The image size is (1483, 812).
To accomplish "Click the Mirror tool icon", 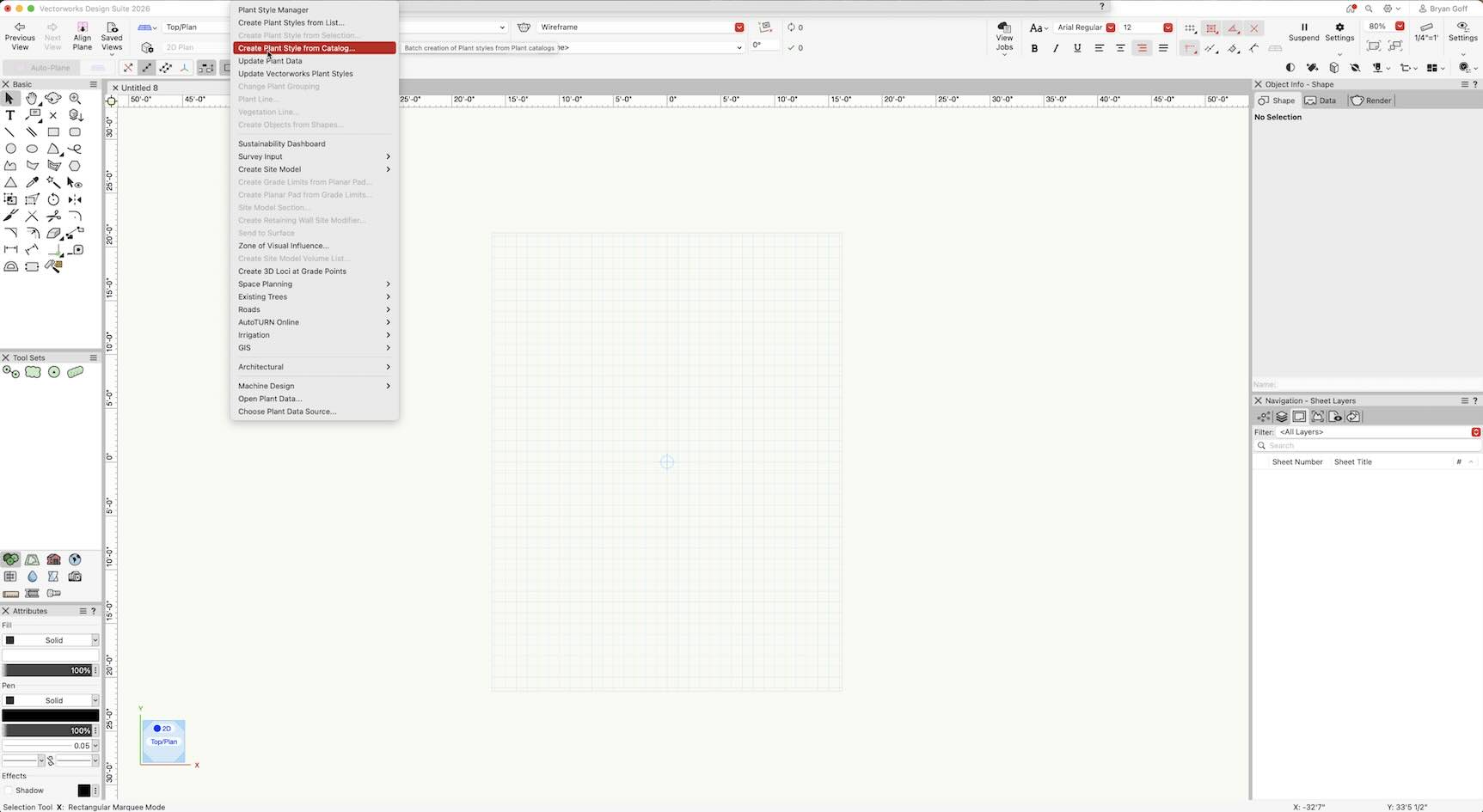I will [75, 199].
